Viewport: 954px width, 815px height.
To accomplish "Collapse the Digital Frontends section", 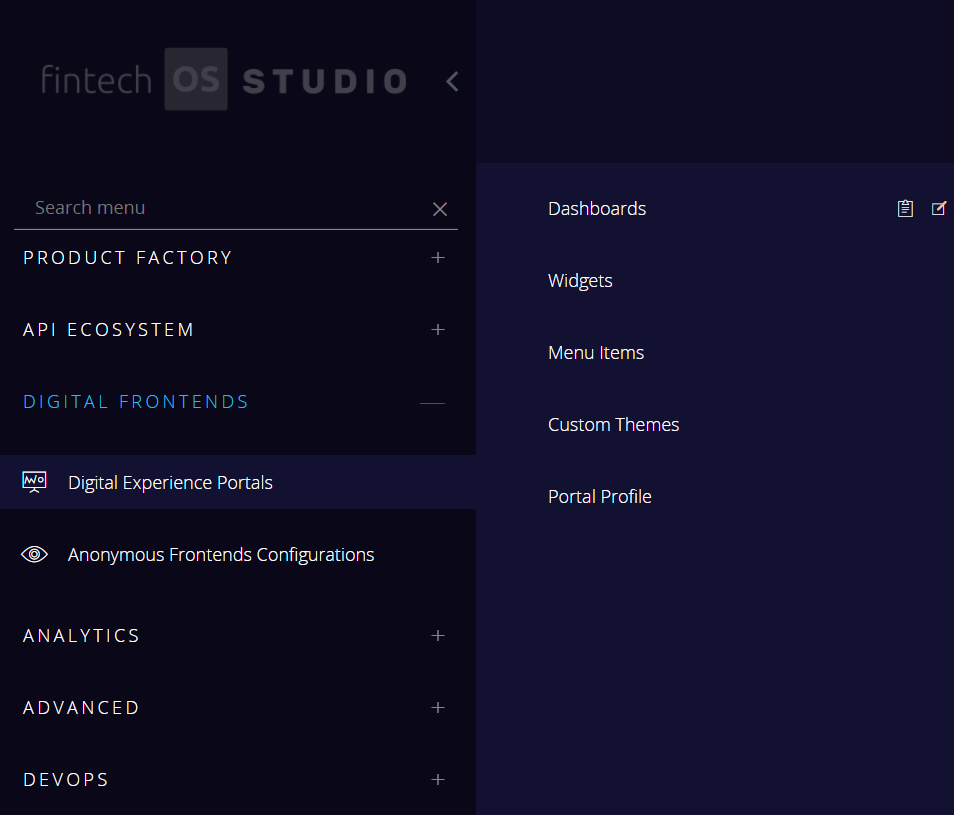I will pyautogui.click(x=432, y=403).
